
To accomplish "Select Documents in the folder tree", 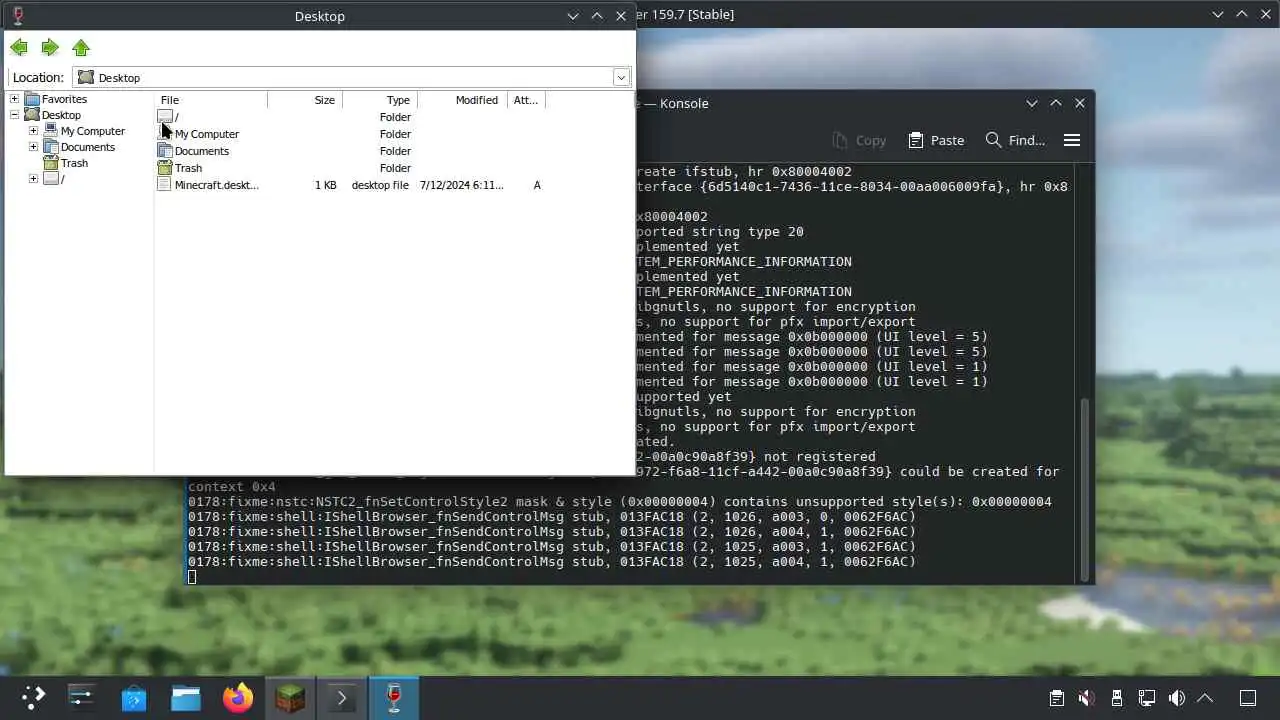I will click(87, 147).
